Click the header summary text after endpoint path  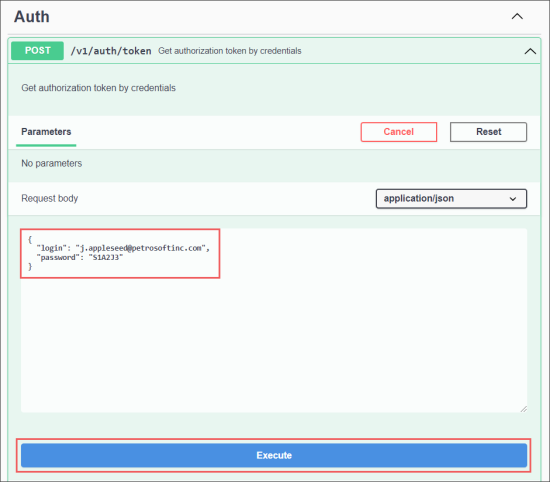[229, 51]
